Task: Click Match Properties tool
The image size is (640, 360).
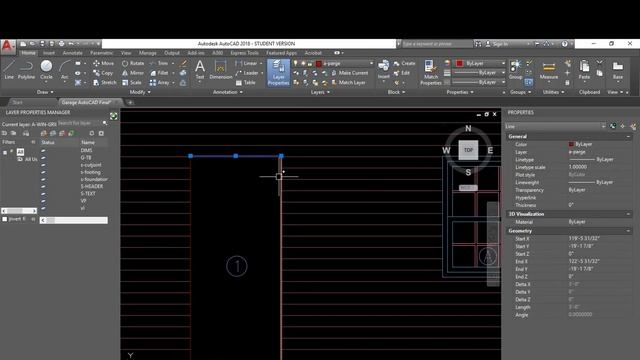Action: point(431,73)
